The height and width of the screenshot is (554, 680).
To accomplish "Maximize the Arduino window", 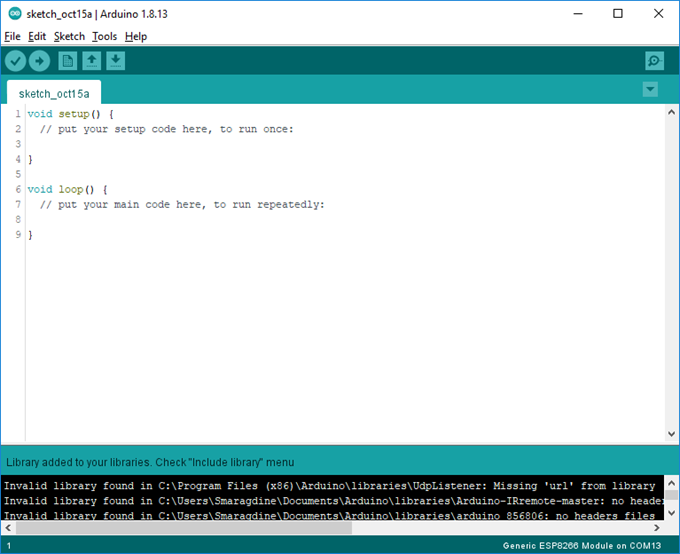I will tap(618, 14).
